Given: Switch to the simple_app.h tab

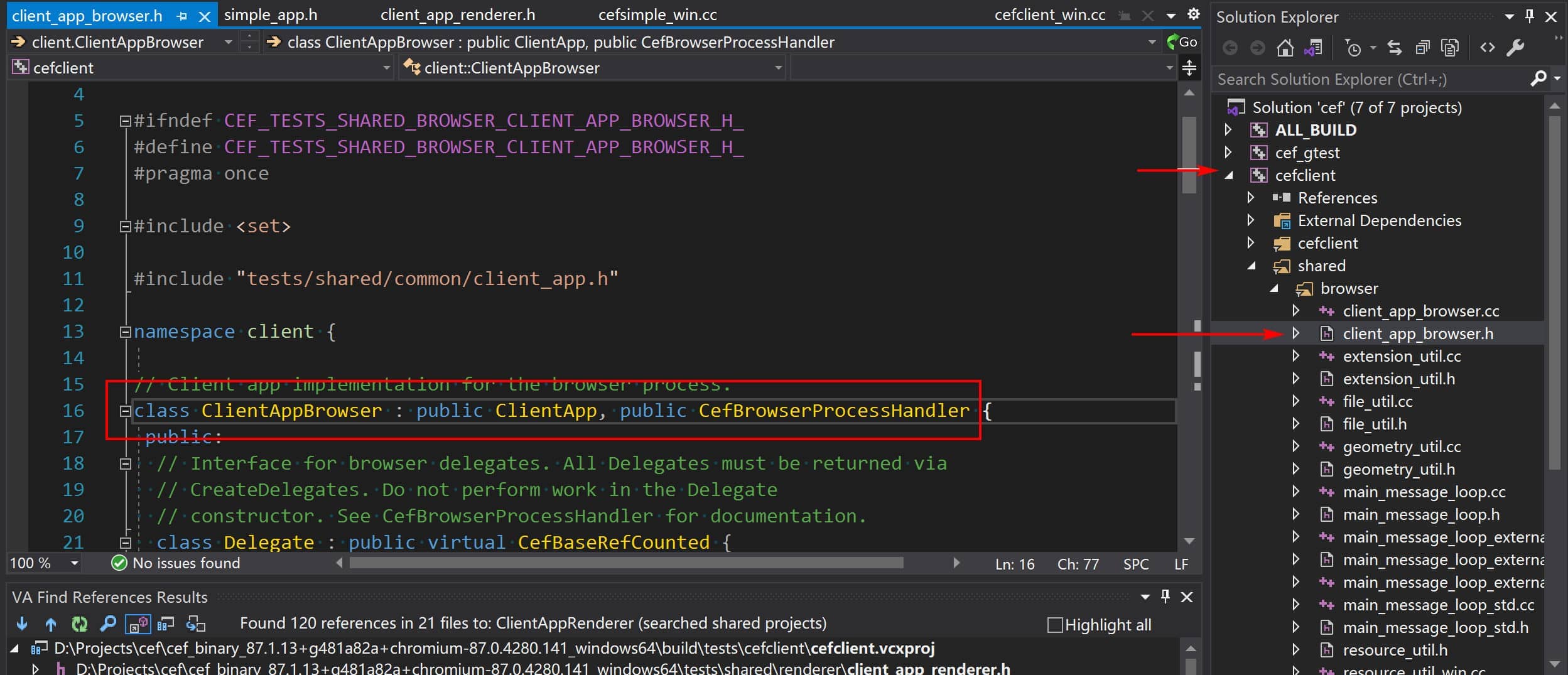Looking at the screenshot, I should pyautogui.click(x=271, y=14).
